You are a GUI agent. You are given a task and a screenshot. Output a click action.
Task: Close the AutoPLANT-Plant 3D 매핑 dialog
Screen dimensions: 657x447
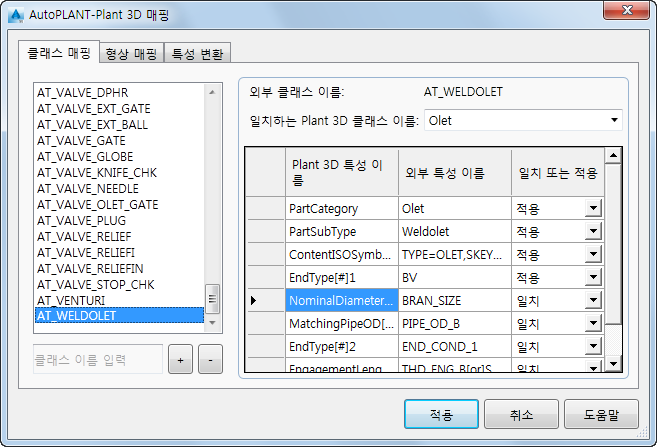pyautogui.click(x=626, y=10)
